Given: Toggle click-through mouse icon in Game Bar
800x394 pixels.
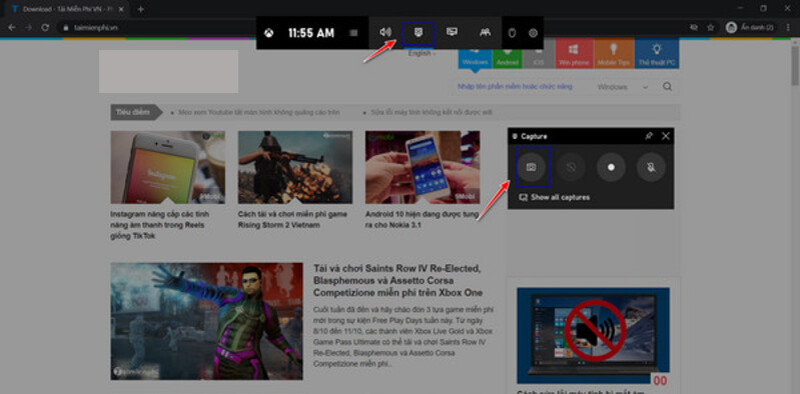Looking at the screenshot, I should tap(513, 33).
